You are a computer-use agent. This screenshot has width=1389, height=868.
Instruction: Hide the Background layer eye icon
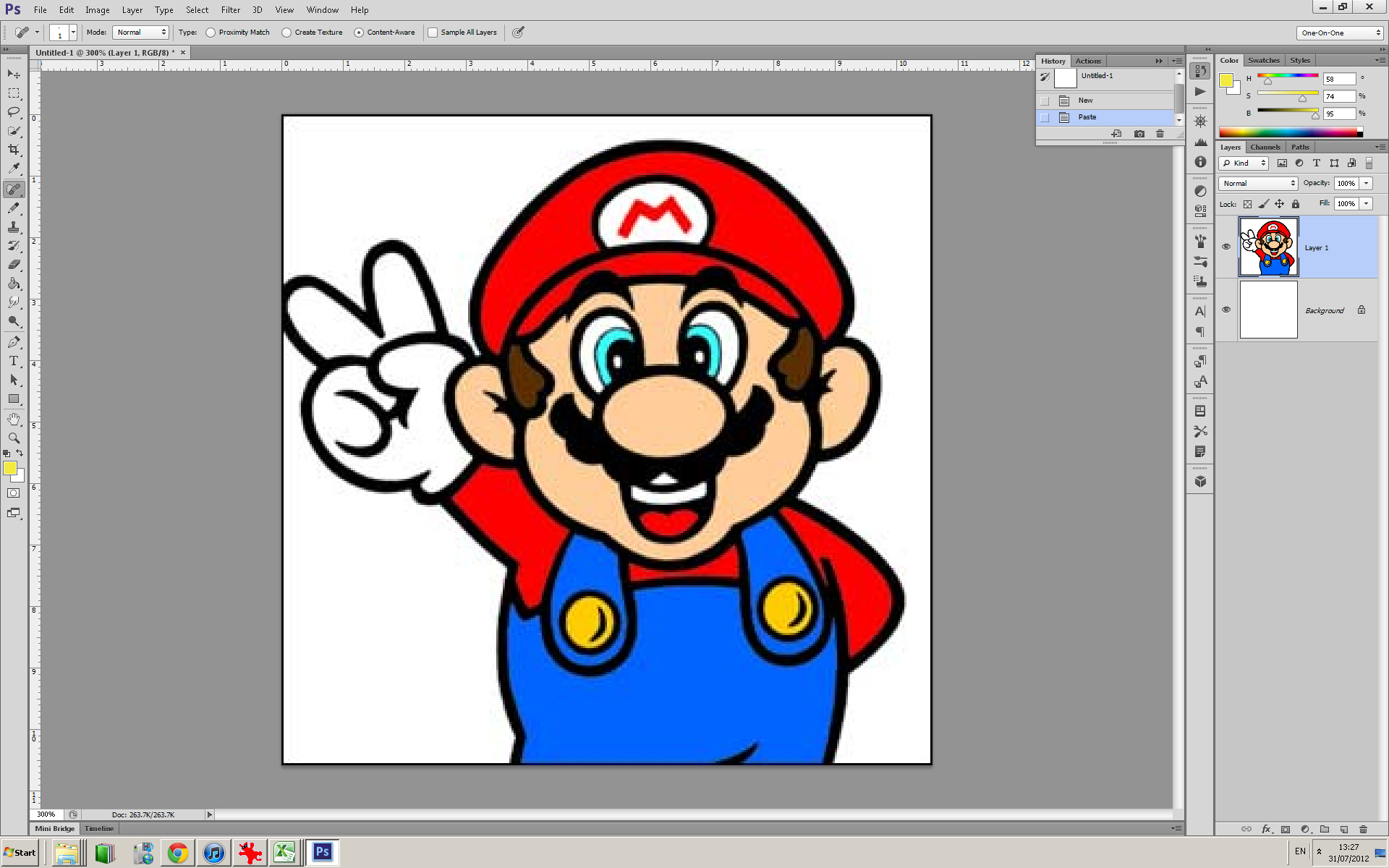pyautogui.click(x=1226, y=310)
